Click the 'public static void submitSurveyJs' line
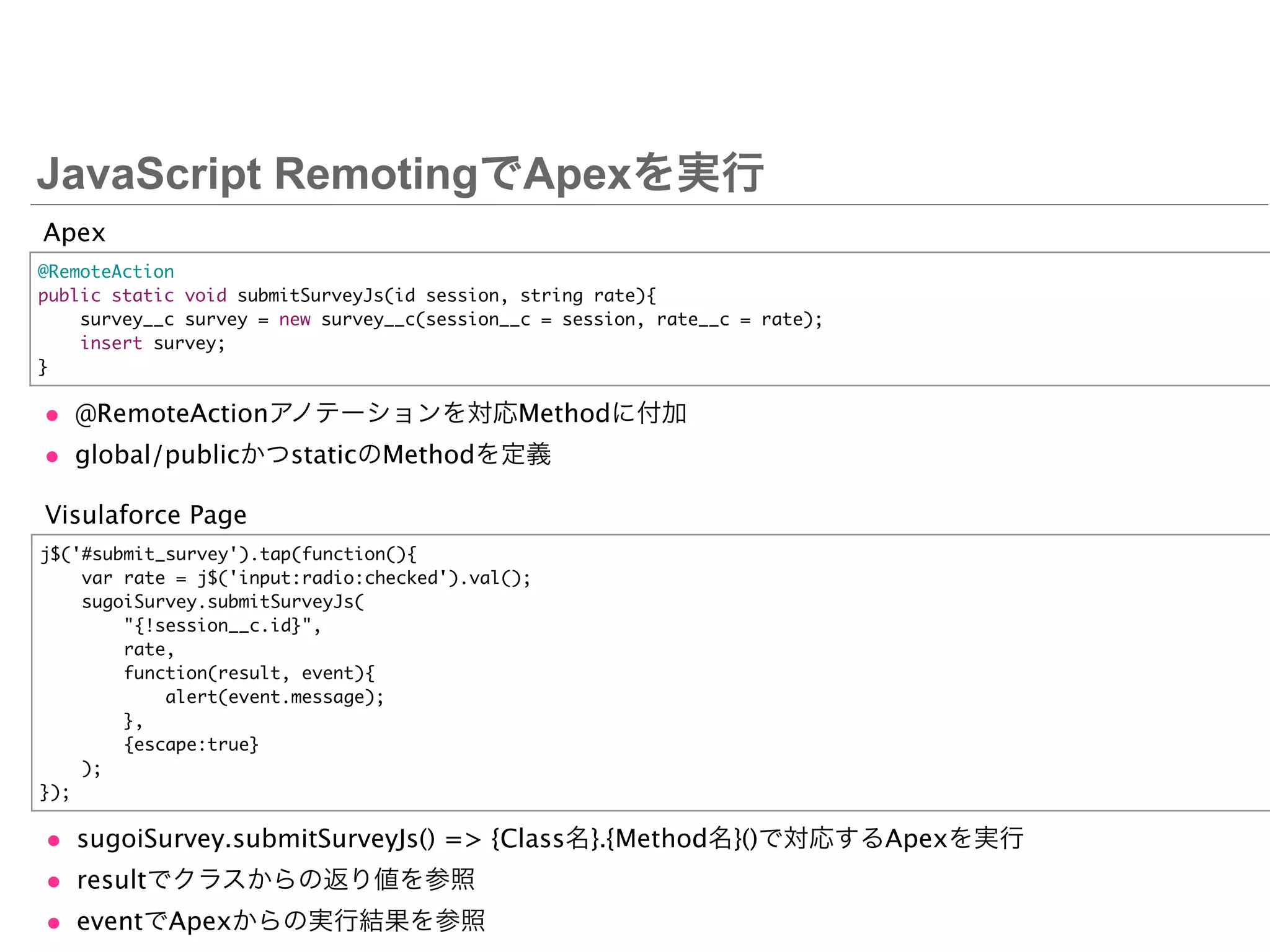1270x952 pixels. click(x=347, y=296)
